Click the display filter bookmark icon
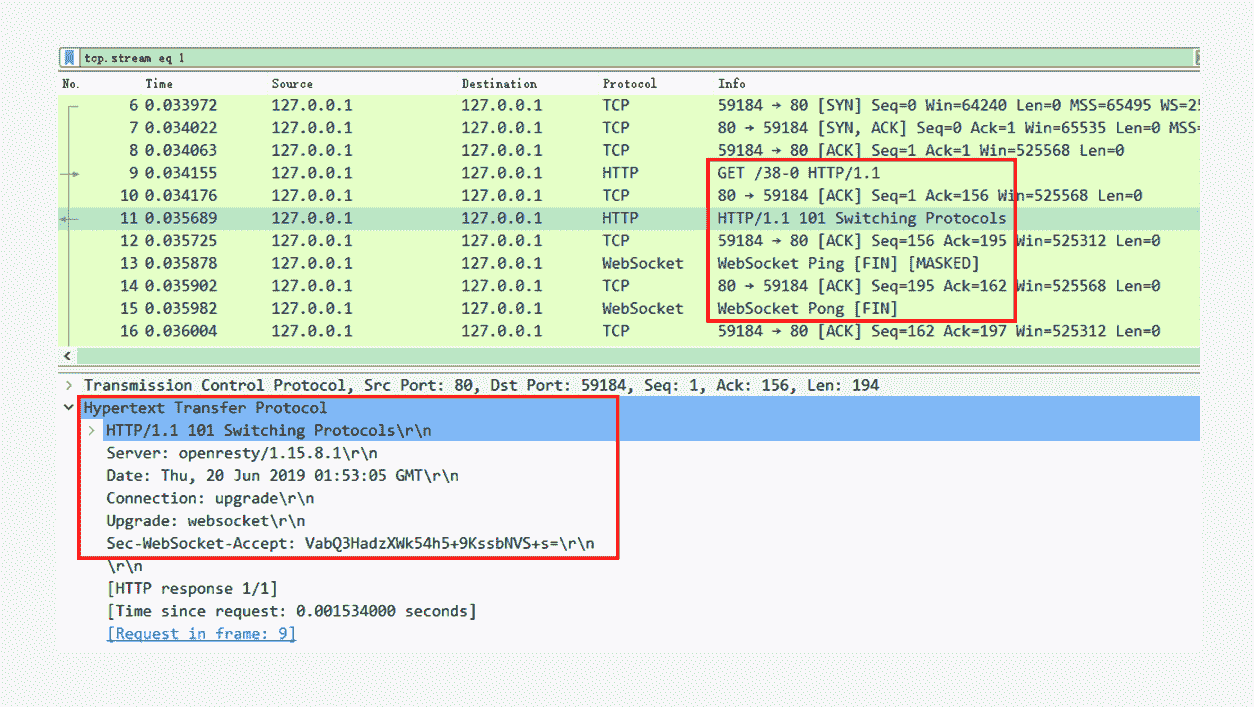 [69, 58]
